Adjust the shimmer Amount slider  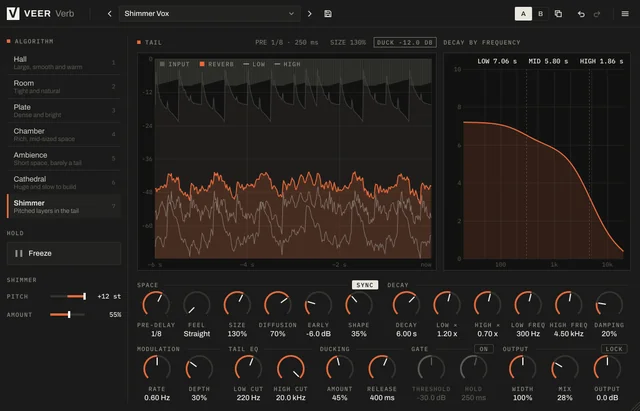(x=68, y=314)
